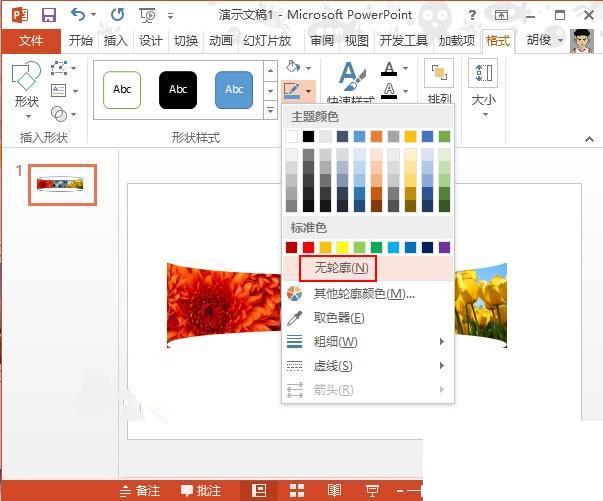Image resolution: width=603 pixels, height=501 pixels.
Task: Pick the yellow standard color swatch
Action: (342, 247)
